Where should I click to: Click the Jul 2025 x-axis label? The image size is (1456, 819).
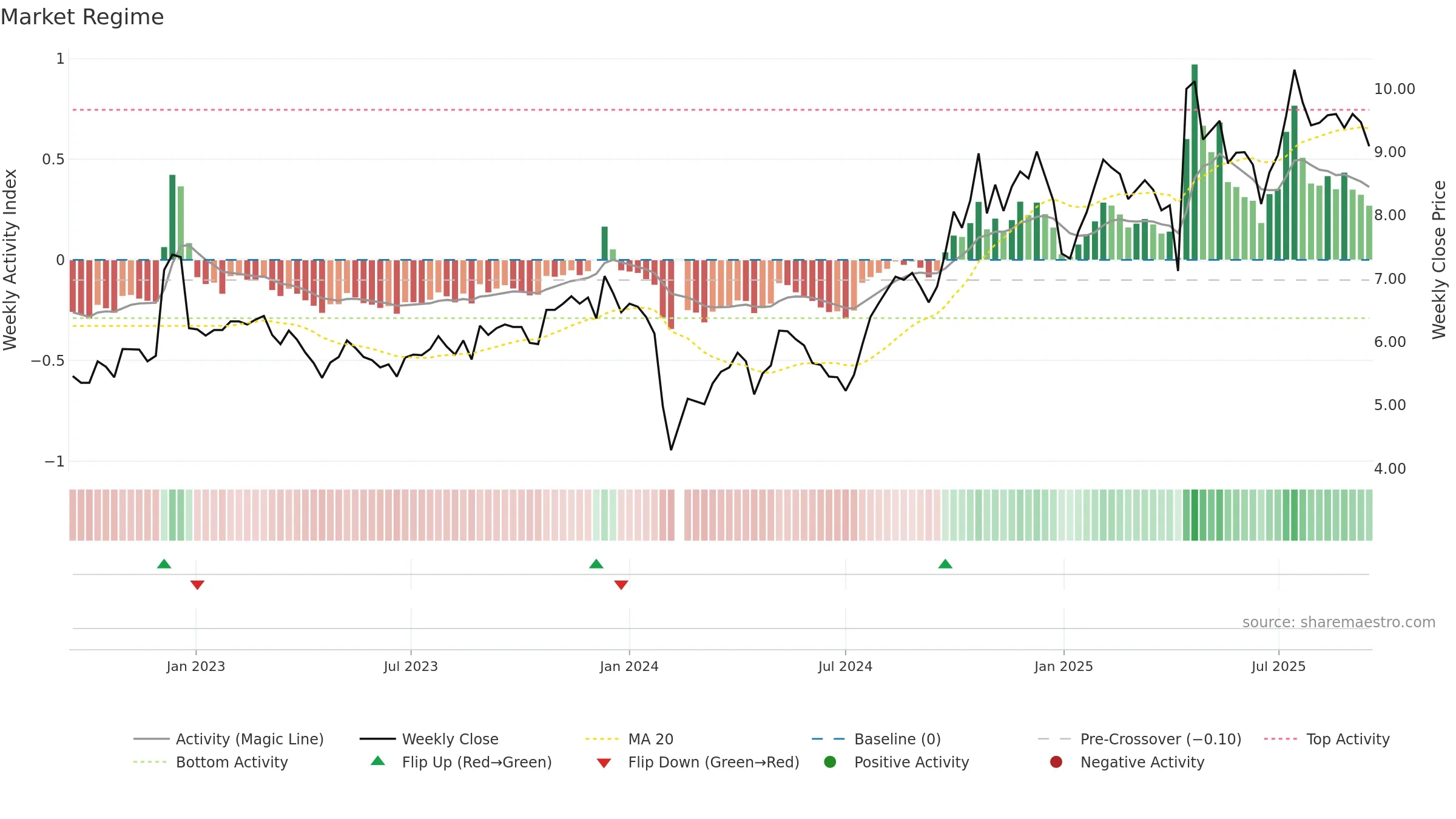pyautogui.click(x=1278, y=666)
